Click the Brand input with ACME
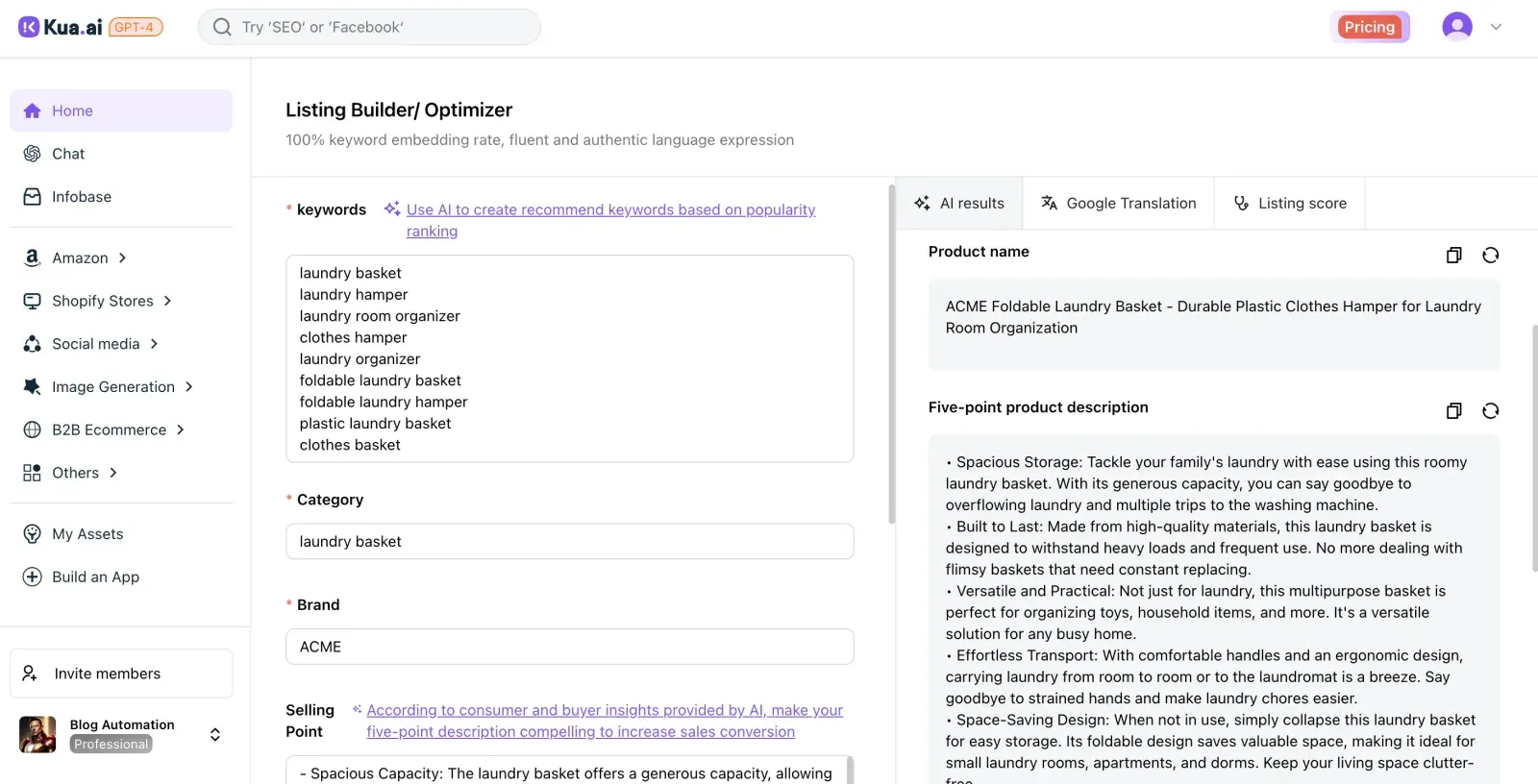This screenshot has height=784, width=1538. (569, 647)
